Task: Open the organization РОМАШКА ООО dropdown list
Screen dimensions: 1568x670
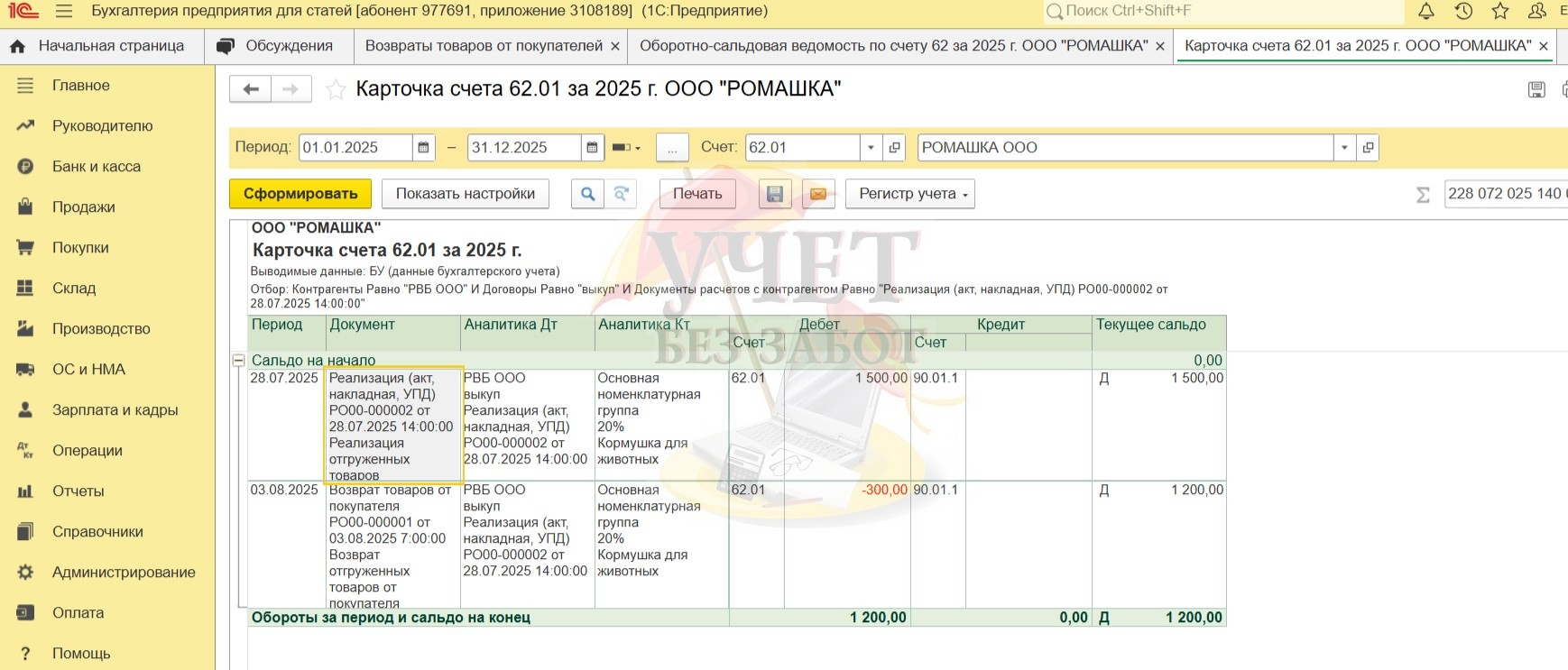Action: [x=1344, y=148]
